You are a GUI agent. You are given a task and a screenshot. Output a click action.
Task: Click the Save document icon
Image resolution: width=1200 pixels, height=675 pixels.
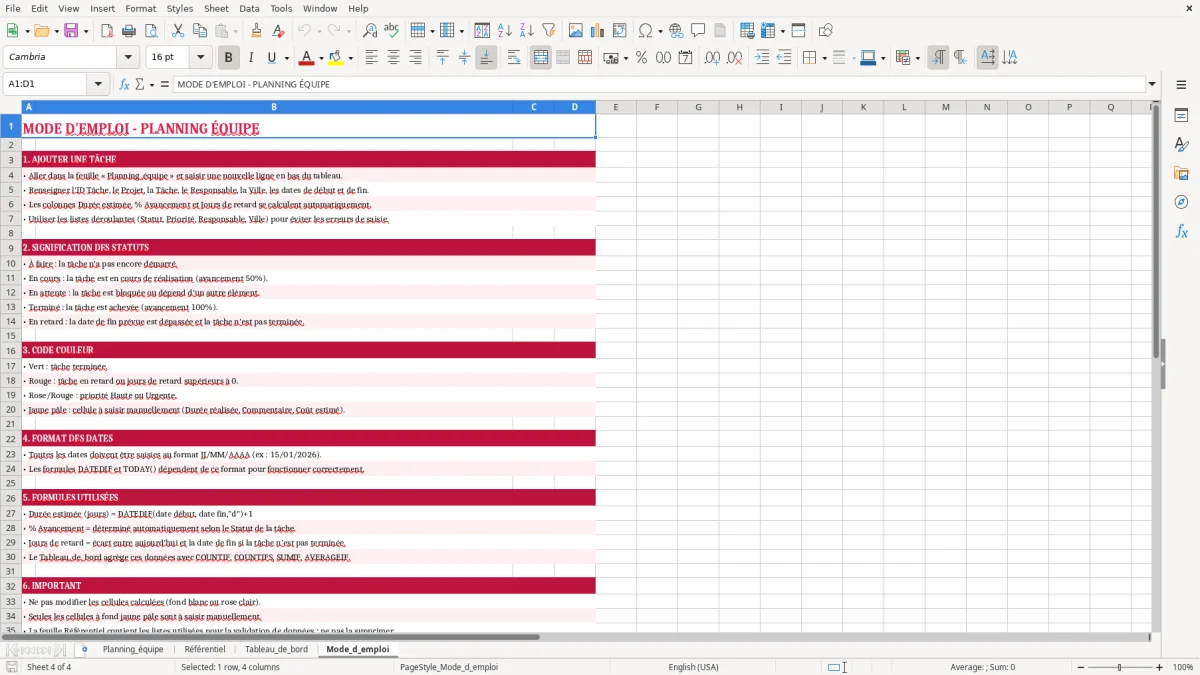(71, 31)
